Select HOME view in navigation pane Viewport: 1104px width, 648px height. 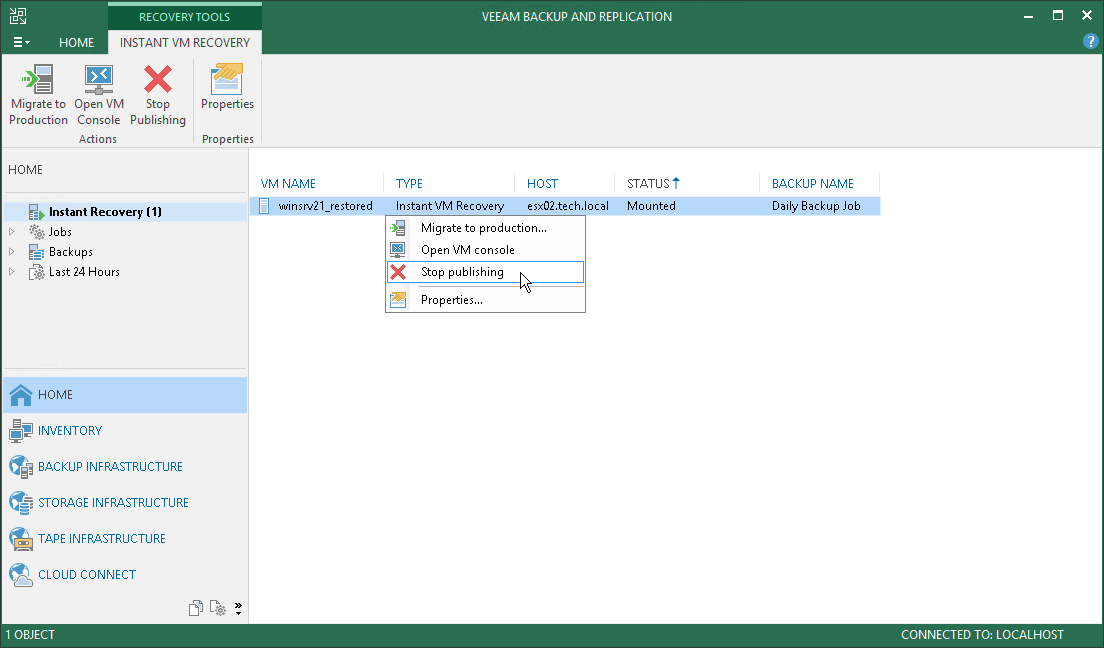coord(125,395)
